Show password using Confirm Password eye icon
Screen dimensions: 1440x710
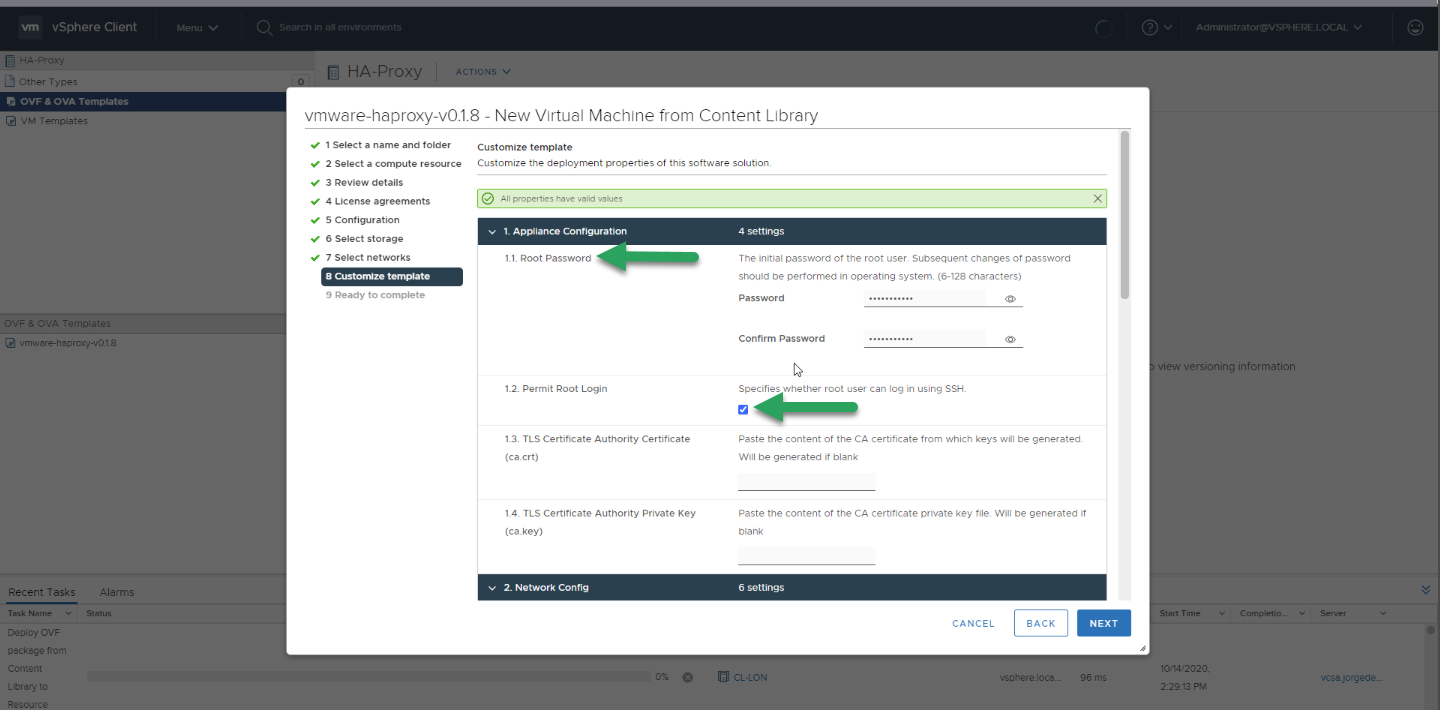point(1010,340)
